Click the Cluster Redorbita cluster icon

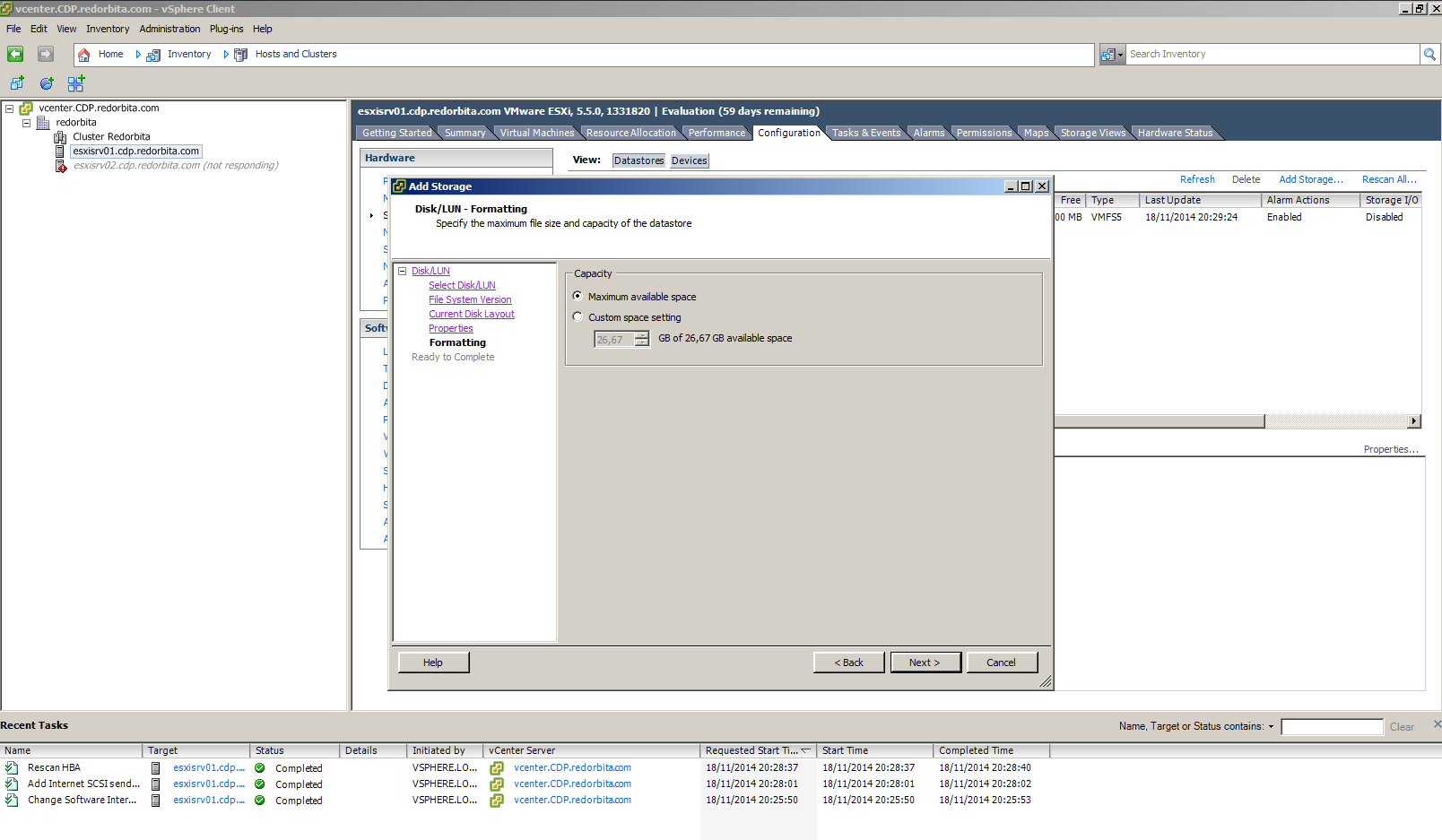coord(60,137)
